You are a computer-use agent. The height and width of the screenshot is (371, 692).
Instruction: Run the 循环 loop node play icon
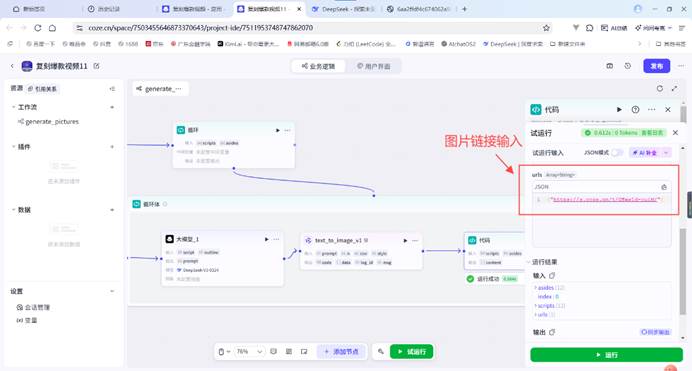278,130
